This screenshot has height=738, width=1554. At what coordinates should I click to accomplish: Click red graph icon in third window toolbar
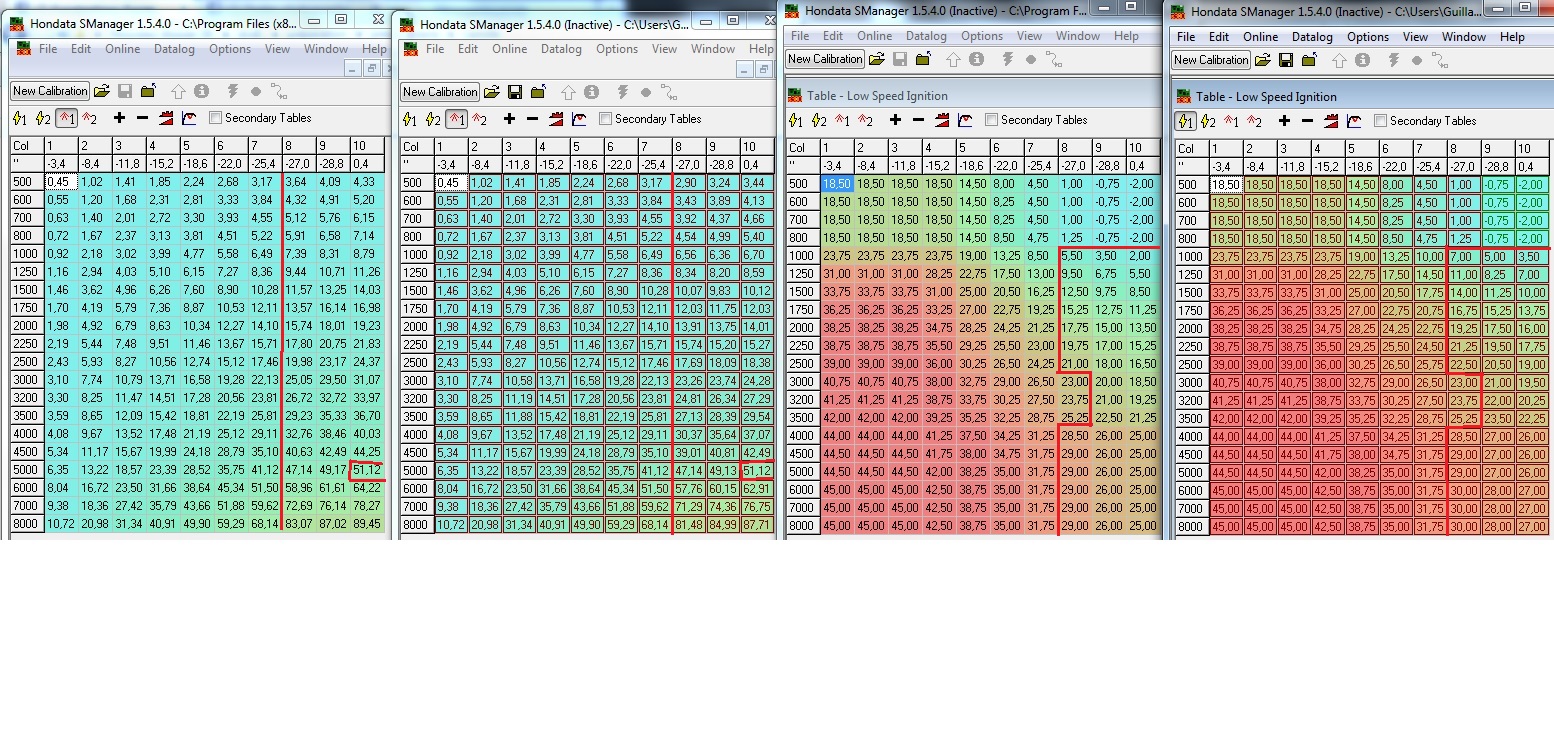[x=942, y=120]
